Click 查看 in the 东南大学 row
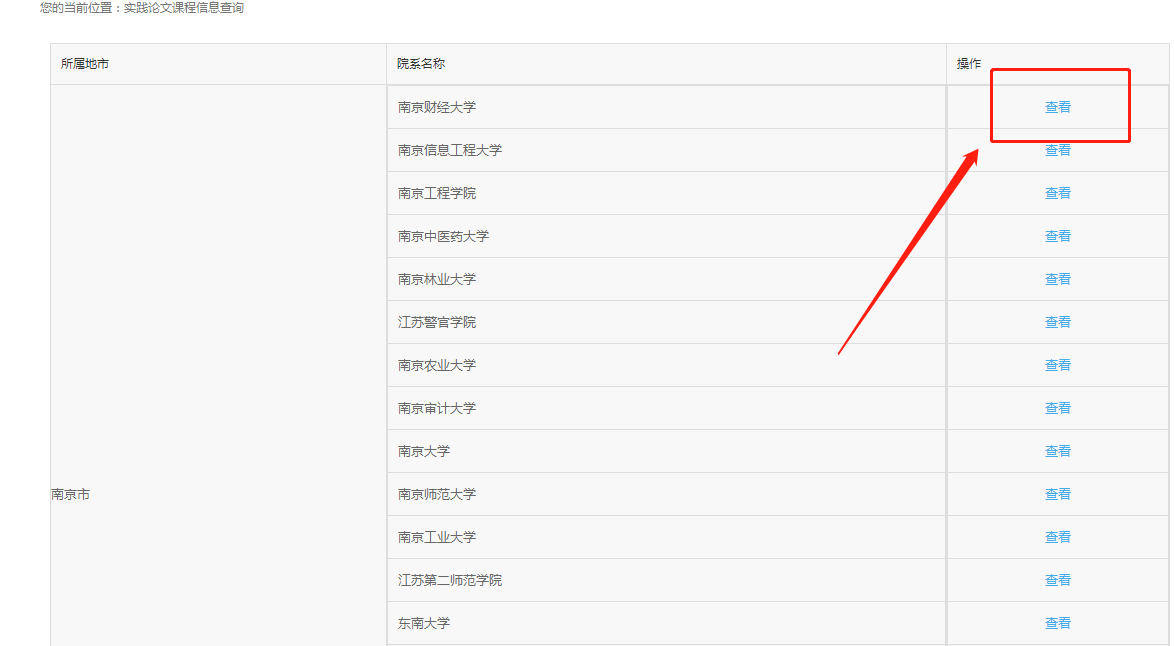Screen dimensions: 1174x646 (x=1057, y=623)
